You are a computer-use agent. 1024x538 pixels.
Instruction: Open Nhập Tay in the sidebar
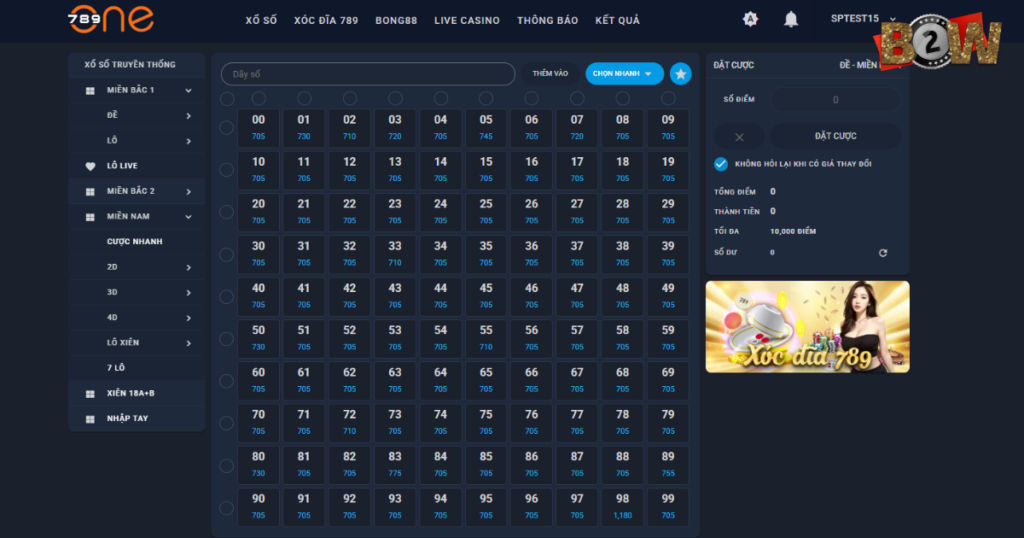pos(127,419)
